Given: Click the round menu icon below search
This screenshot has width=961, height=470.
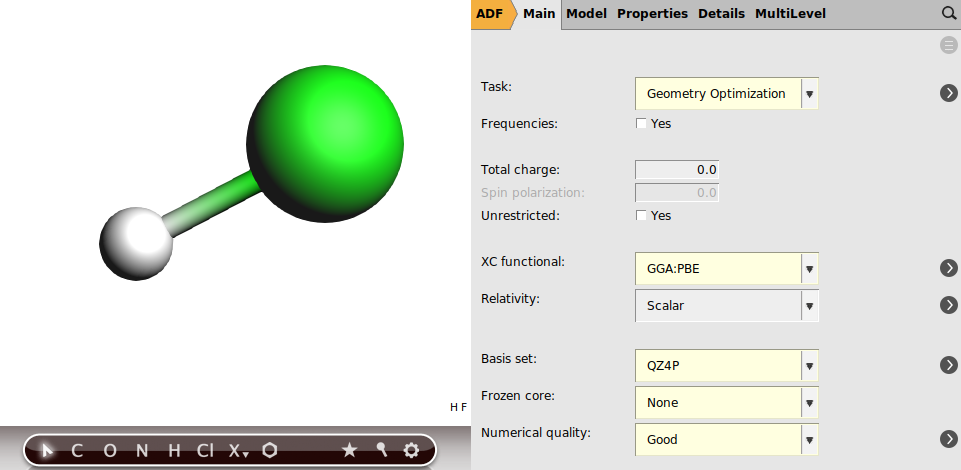Looking at the screenshot, I should tap(949, 45).
